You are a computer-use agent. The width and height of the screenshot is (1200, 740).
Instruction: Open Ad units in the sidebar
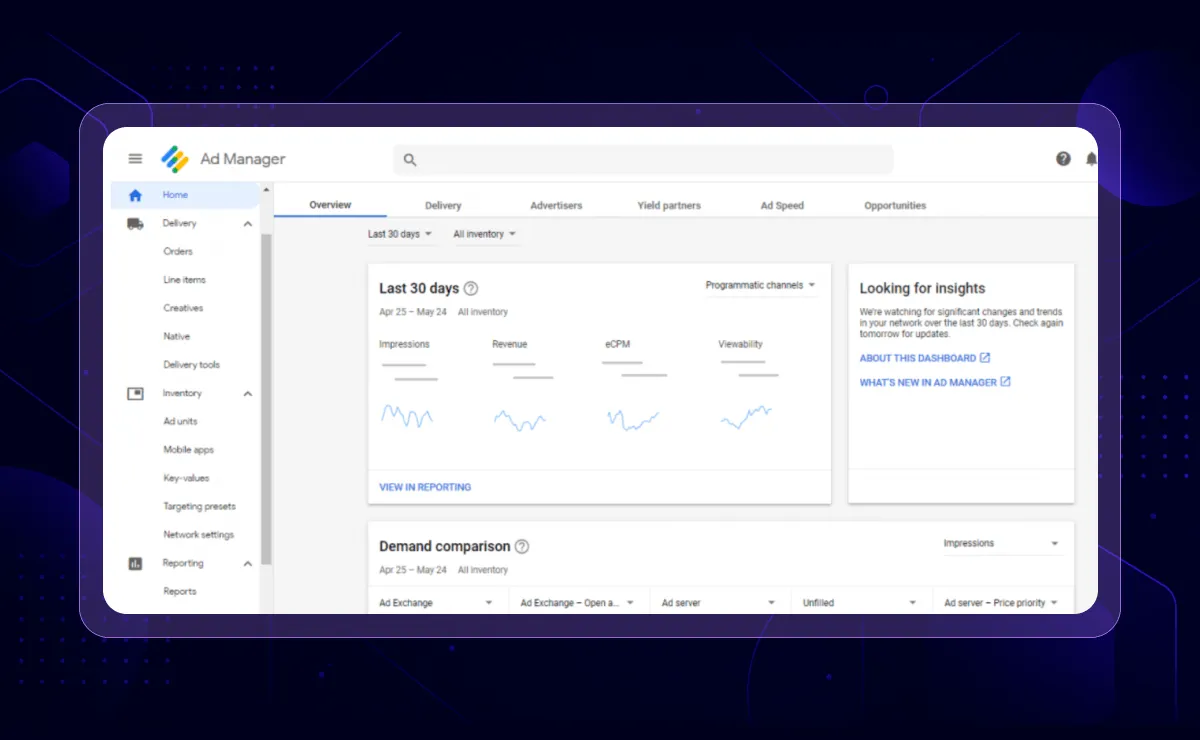[180, 422]
